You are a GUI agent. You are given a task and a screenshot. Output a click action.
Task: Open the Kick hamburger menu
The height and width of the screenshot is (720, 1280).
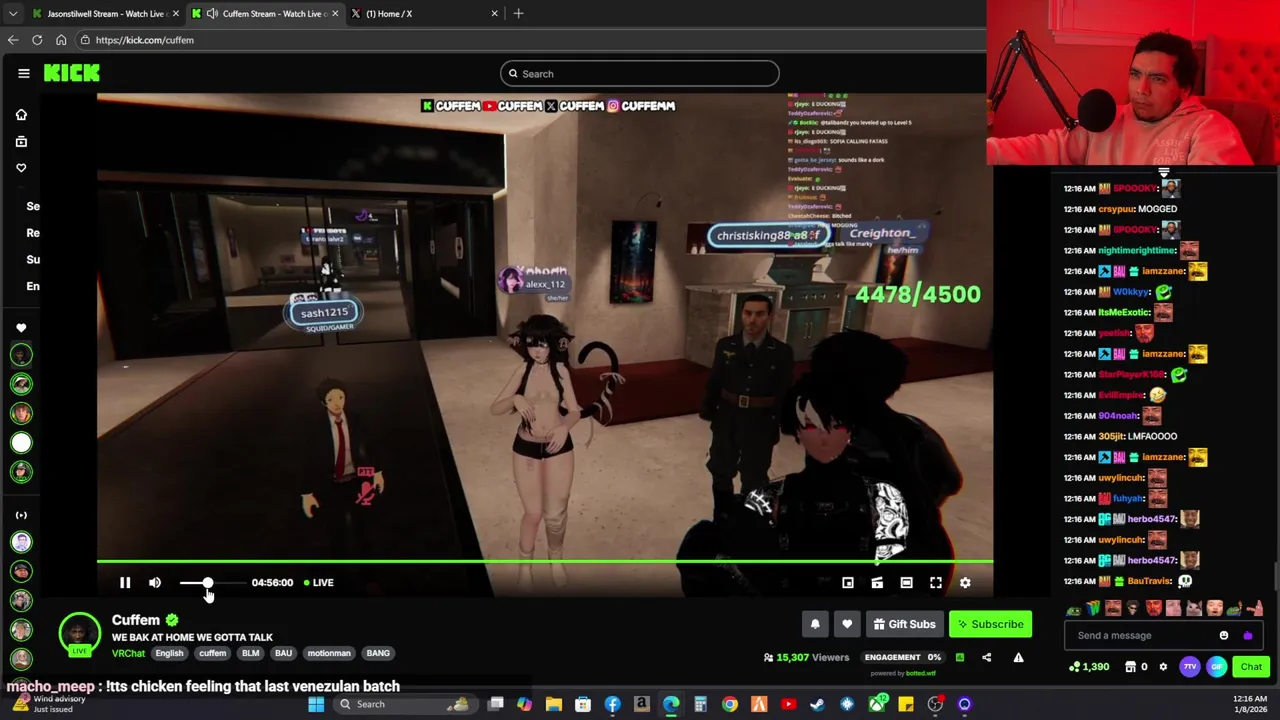click(x=23, y=73)
